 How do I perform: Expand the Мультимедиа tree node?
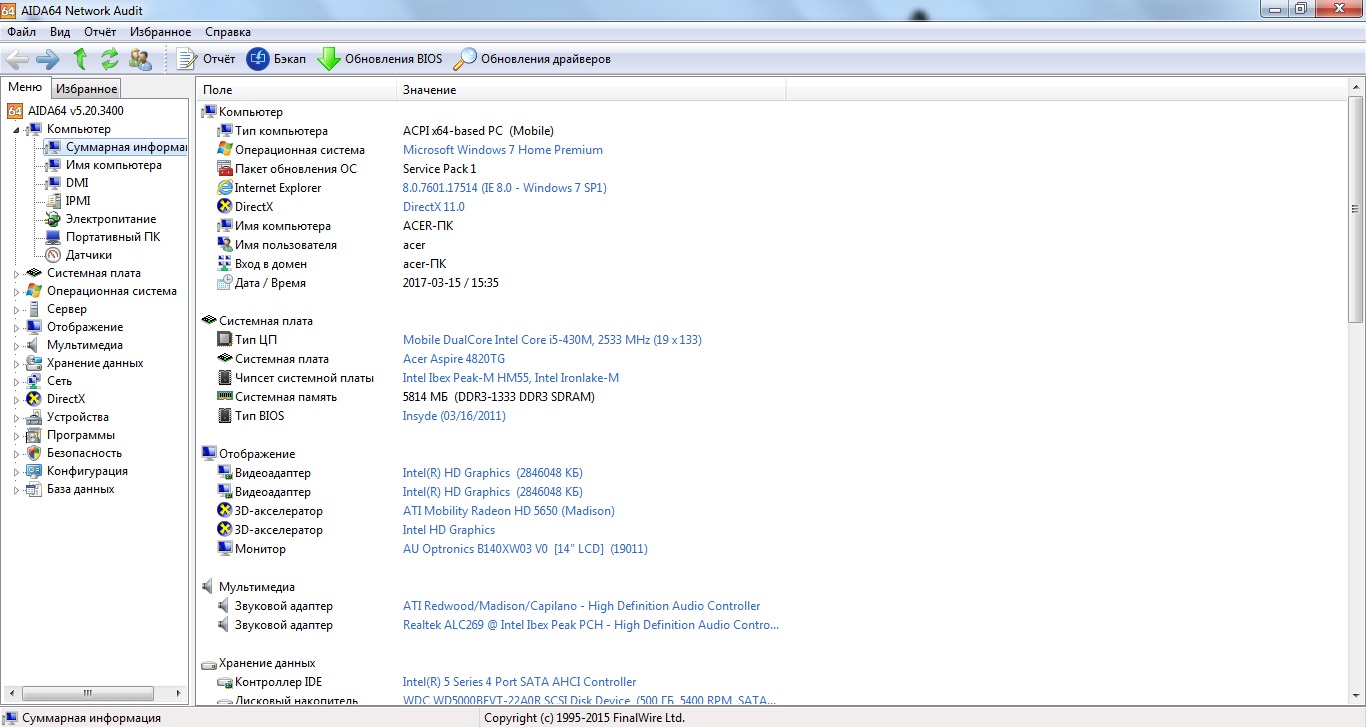(x=16, y=346)
